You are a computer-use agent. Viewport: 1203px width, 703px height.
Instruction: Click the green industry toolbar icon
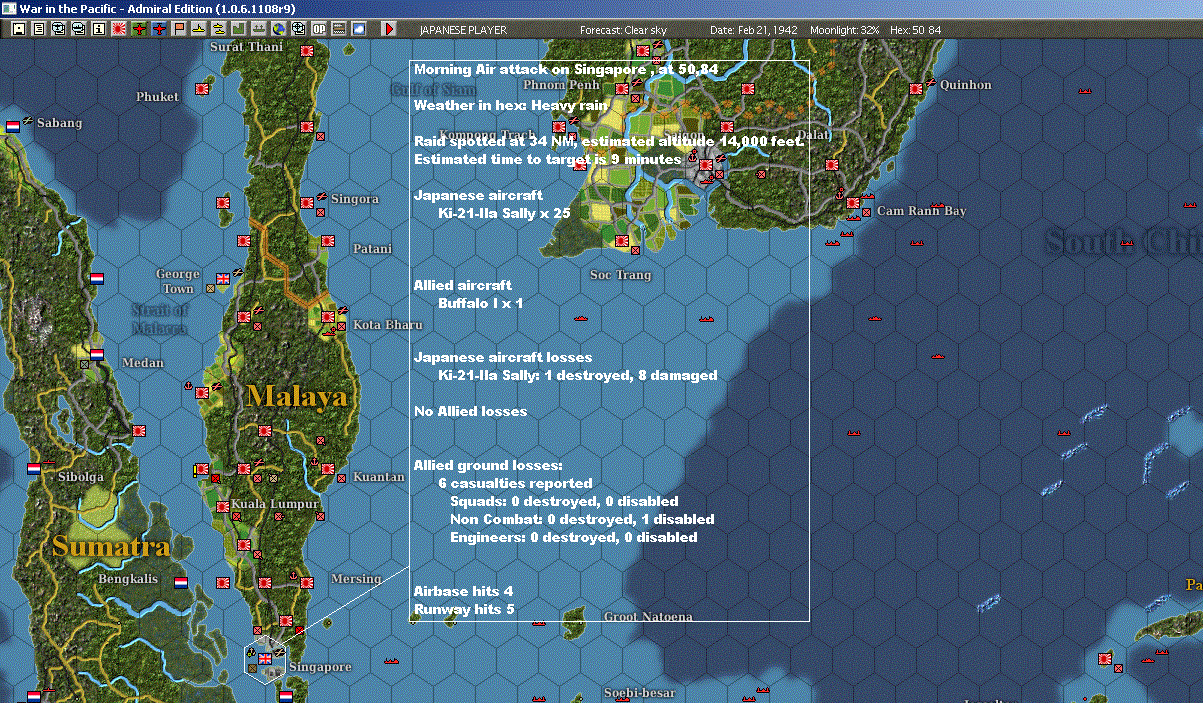coord(239,29)
